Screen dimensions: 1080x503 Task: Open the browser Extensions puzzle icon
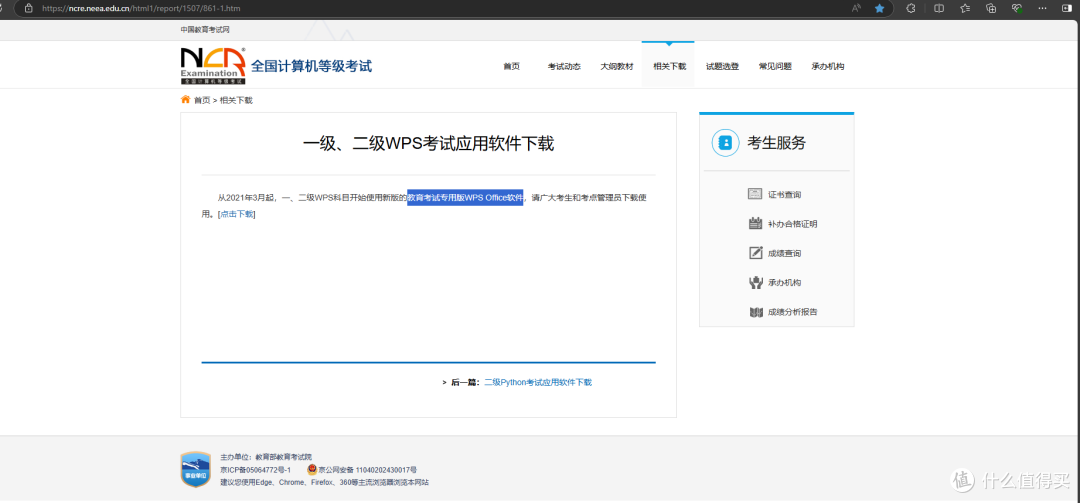[x=911, y=8]
